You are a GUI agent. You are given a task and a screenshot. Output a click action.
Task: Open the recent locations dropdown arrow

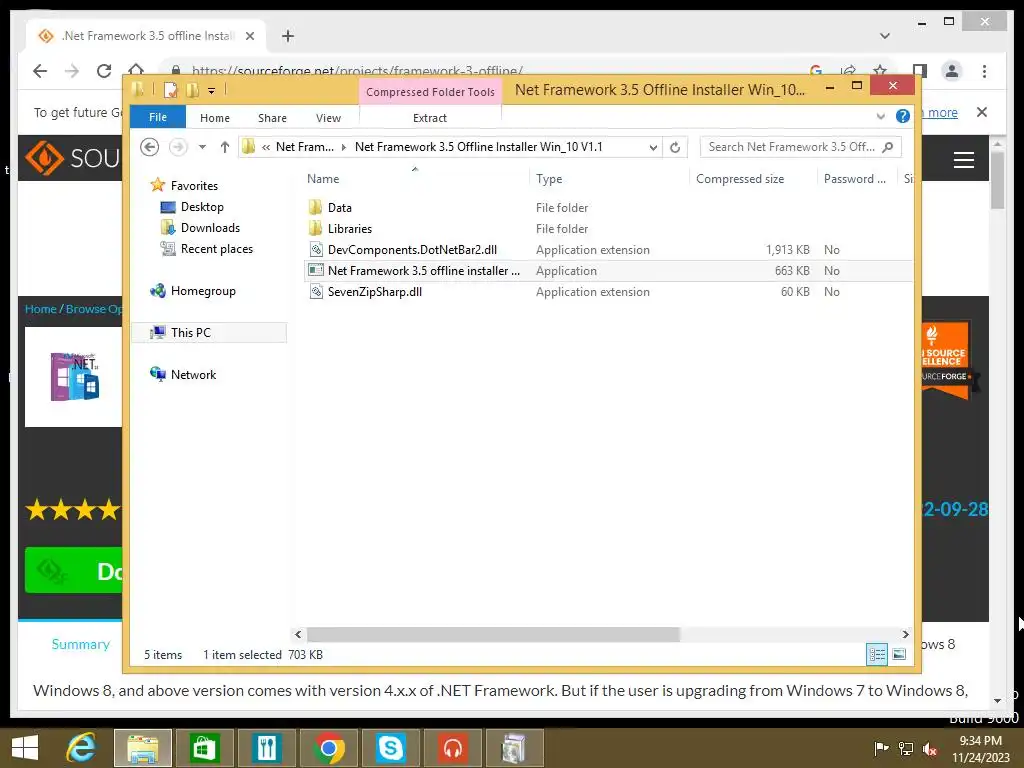[x=202, y=147]
